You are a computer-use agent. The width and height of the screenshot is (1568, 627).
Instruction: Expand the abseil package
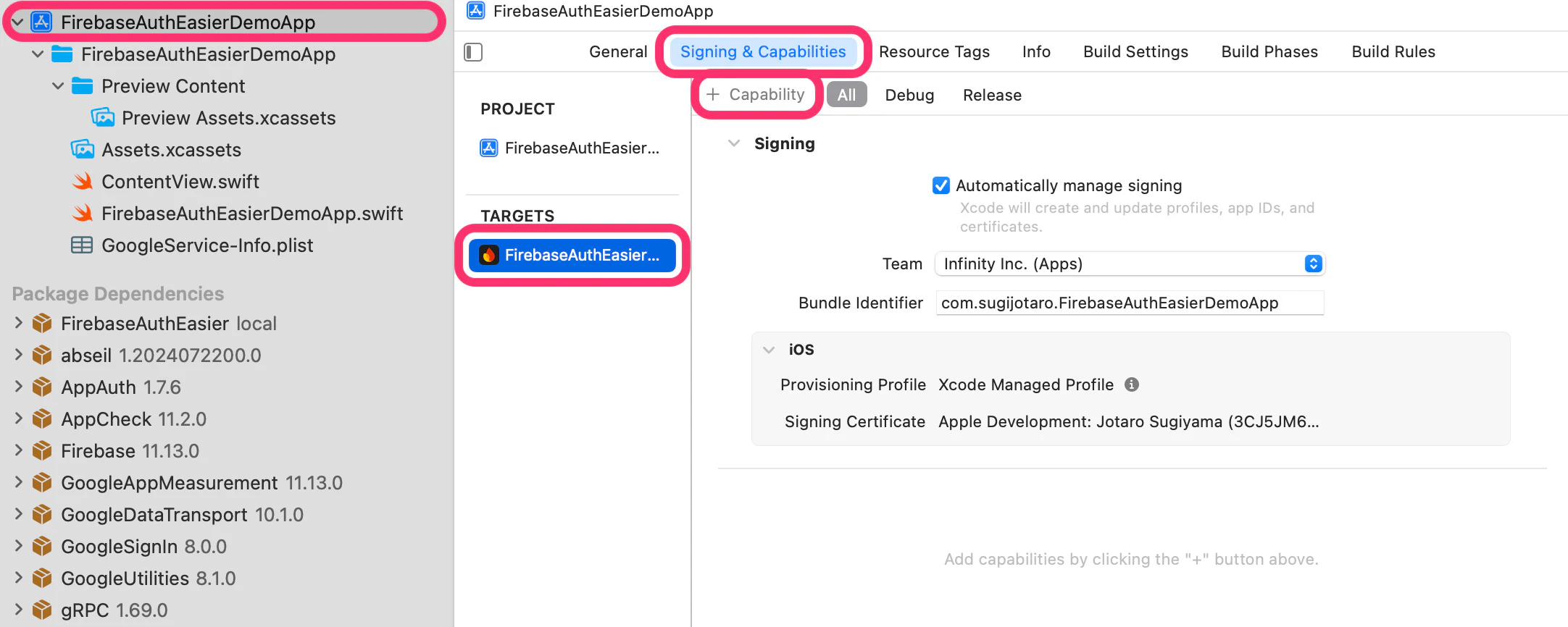[19, 355]
